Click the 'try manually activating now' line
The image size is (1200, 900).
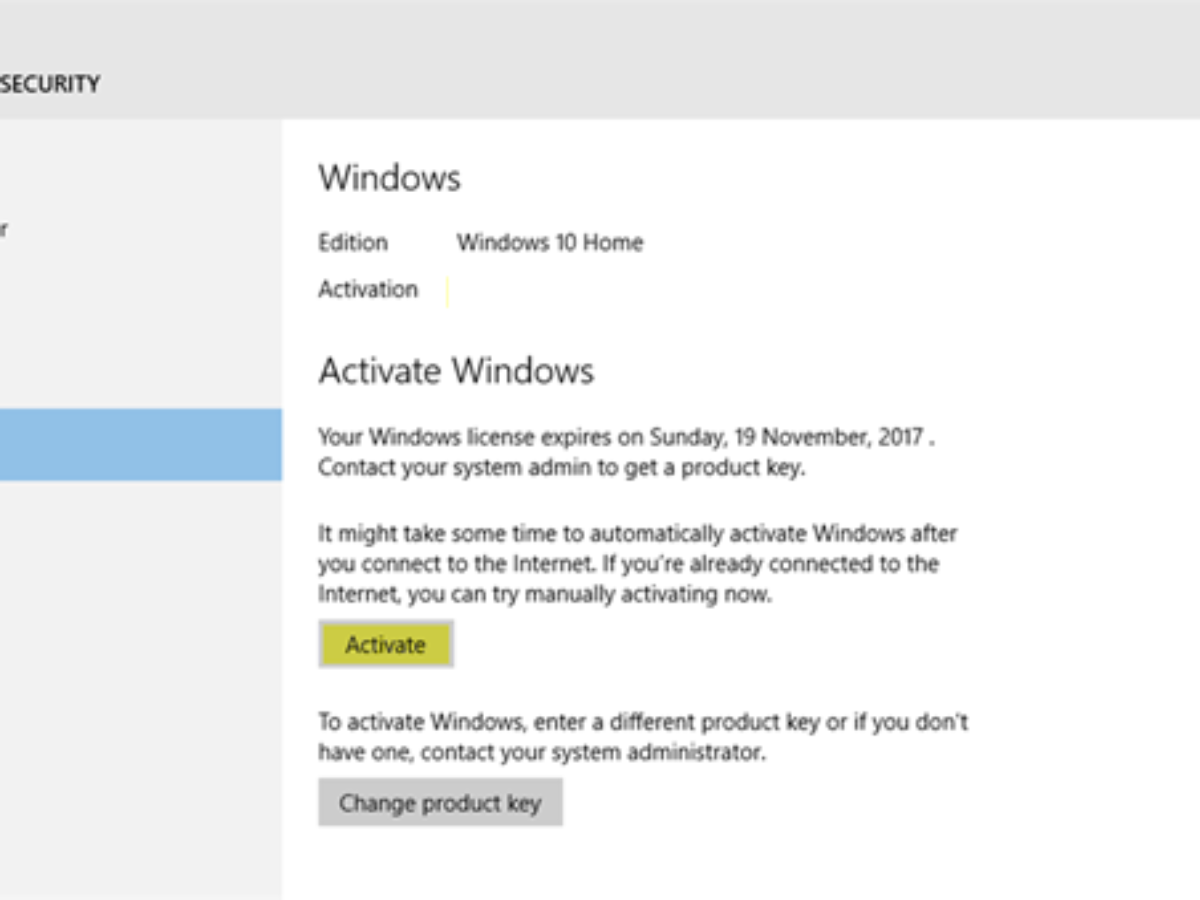point(545,594)
